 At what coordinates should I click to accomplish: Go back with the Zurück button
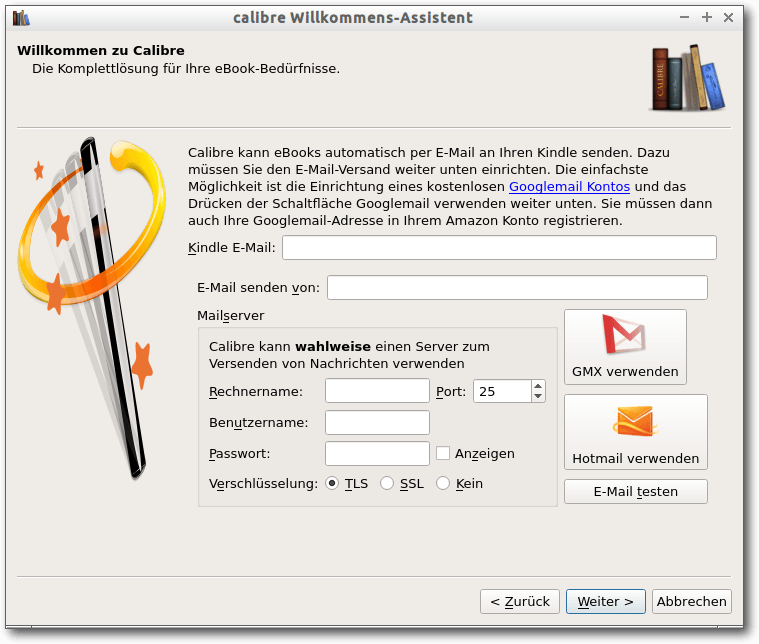(x=520, y=601)
